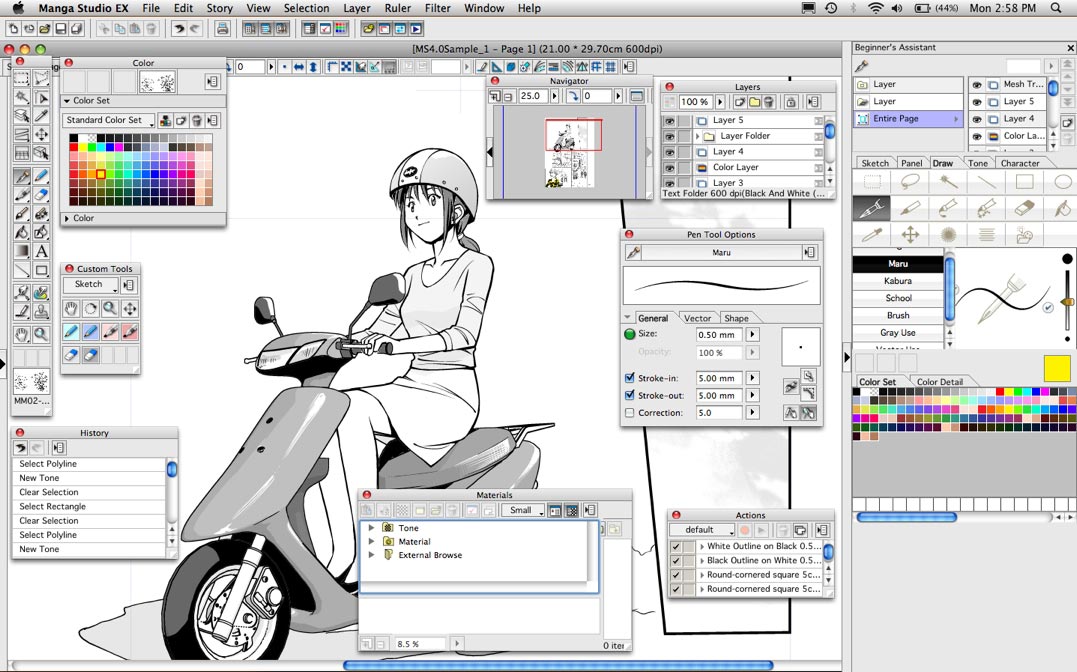Select the Text tool with letter A
The width and height of the screenshot is (1077, 672).
click(41, 251)
